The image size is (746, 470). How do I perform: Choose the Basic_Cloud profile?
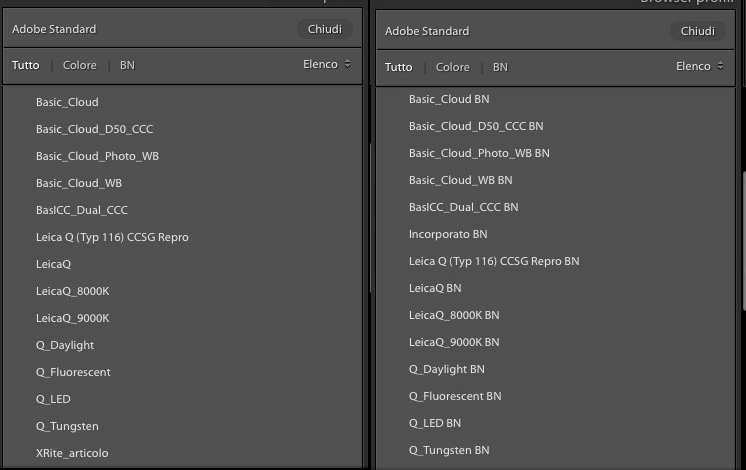click(x=67, y=102)
